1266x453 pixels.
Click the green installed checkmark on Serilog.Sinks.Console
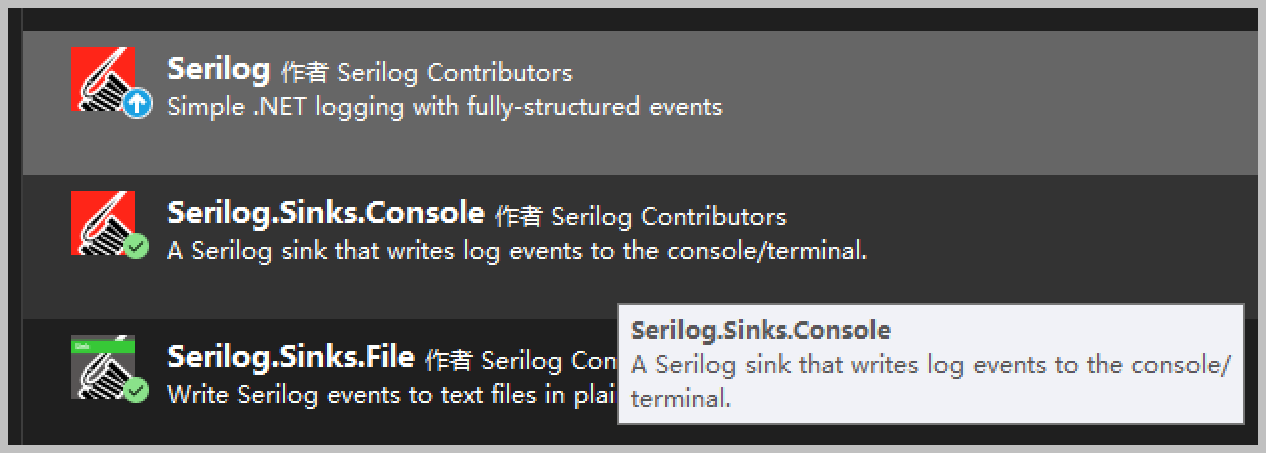pos(137,247)
